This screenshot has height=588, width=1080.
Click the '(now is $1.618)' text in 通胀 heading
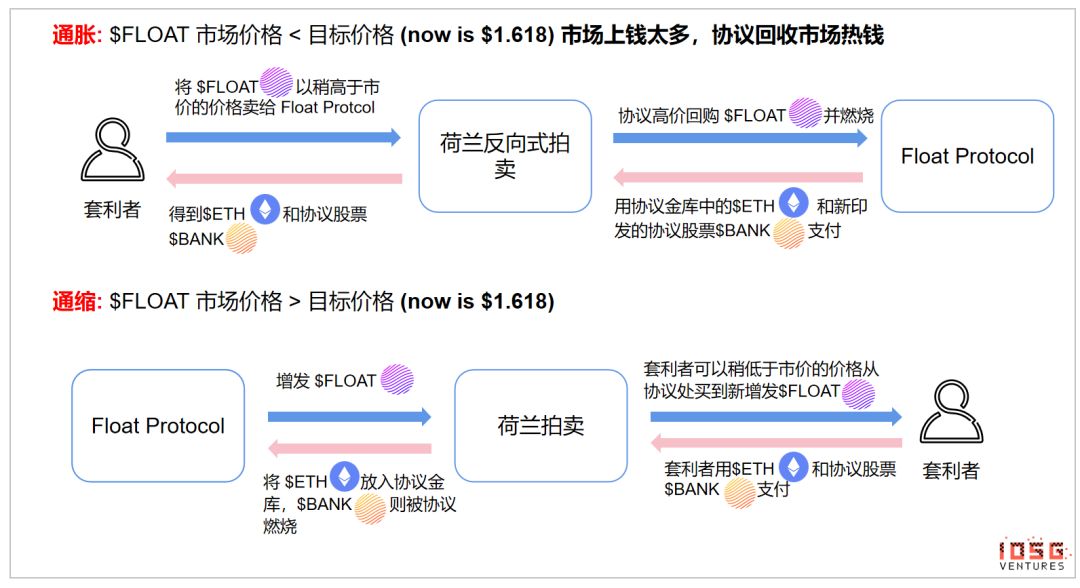(477, 34)
